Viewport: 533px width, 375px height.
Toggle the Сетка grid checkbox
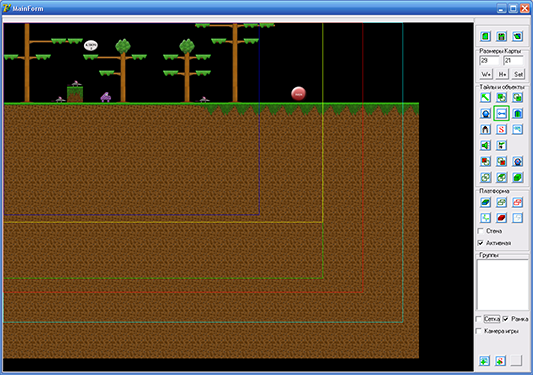coord(479,319)
